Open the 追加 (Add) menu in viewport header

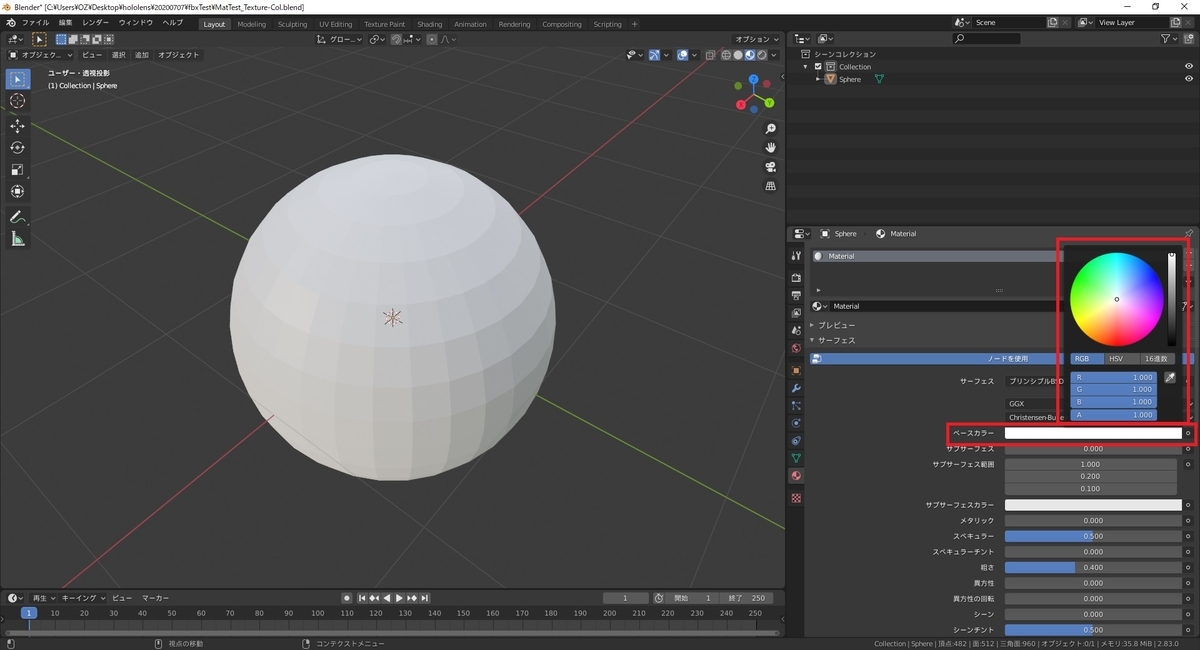[x=142, y=55]
